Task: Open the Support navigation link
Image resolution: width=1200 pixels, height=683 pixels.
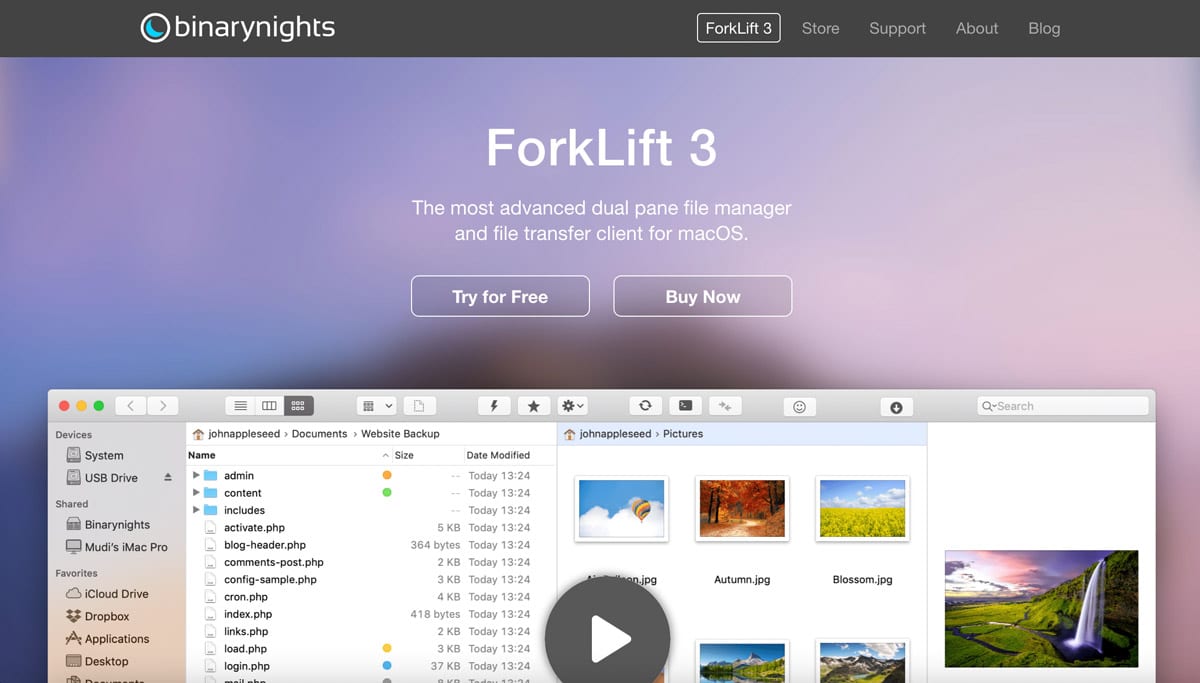Action: click(x=898, y=28)
